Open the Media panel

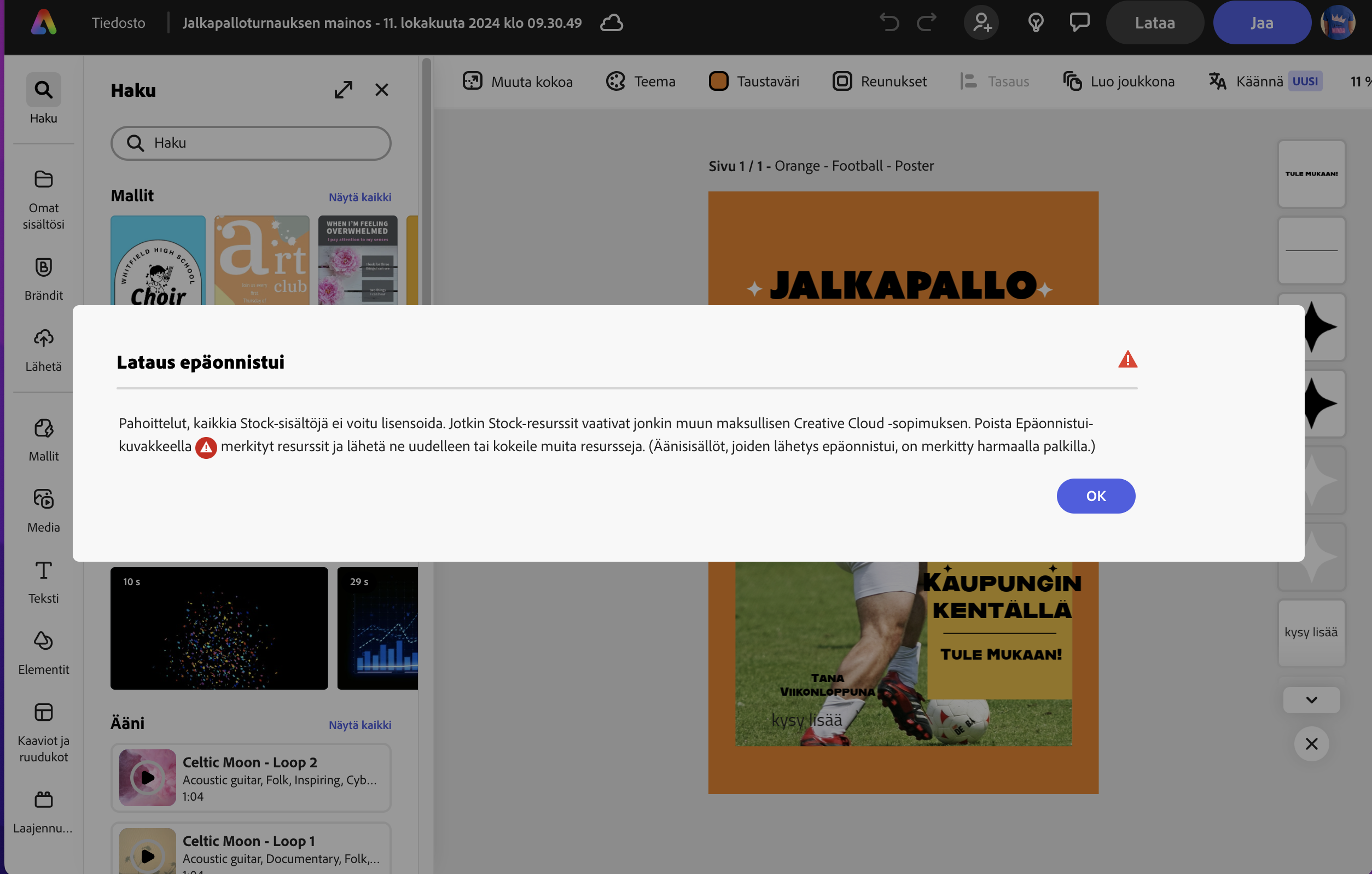(43, 500)
